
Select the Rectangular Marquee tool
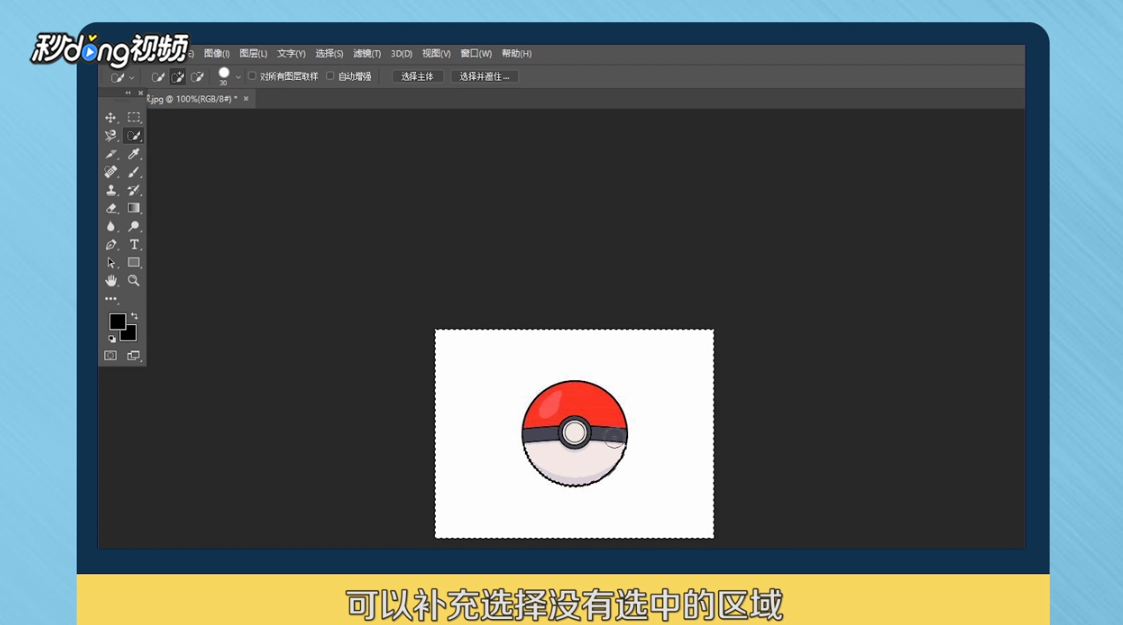click(134, 117)
